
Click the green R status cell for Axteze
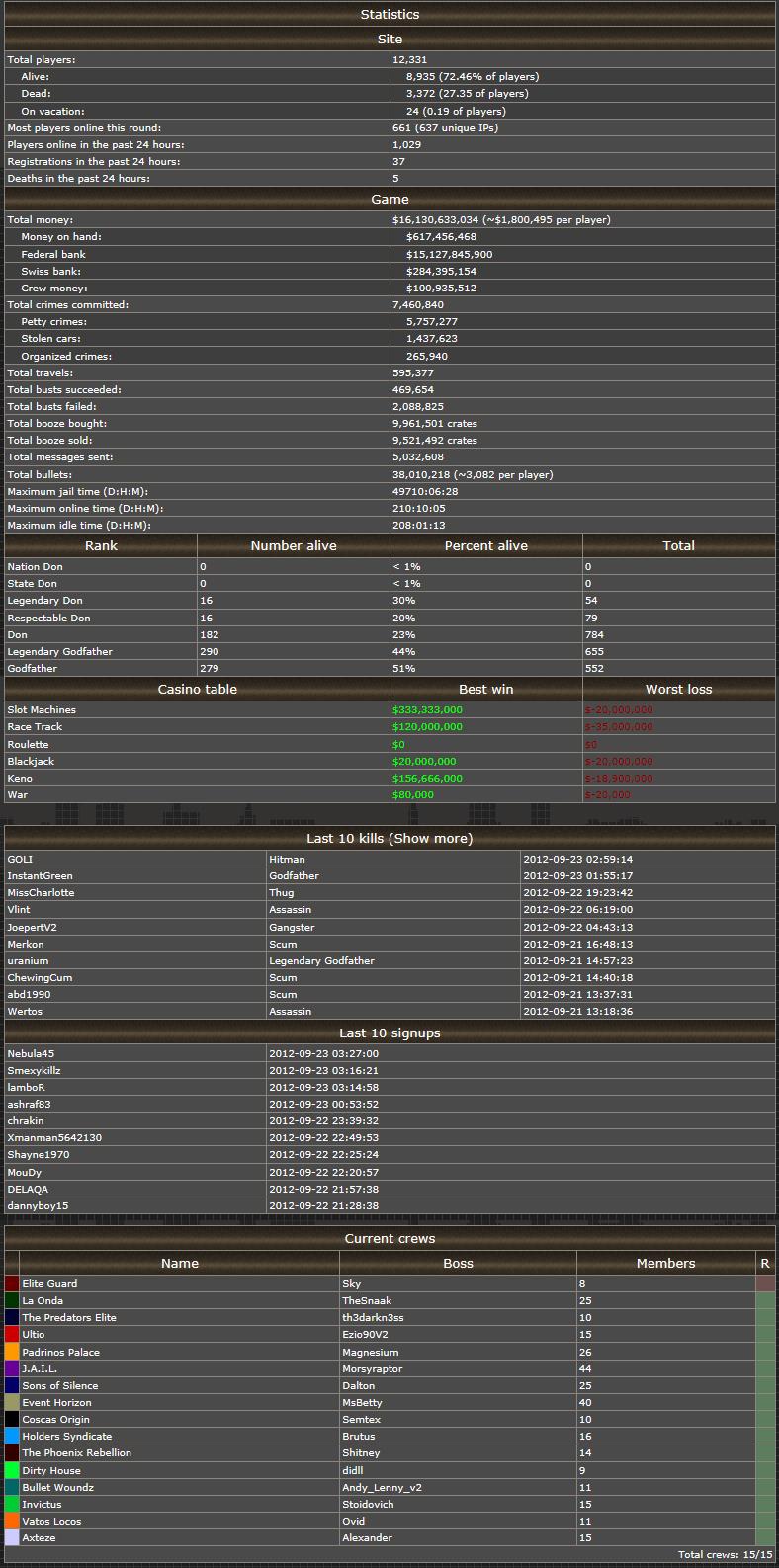[x=765, y=1538]
